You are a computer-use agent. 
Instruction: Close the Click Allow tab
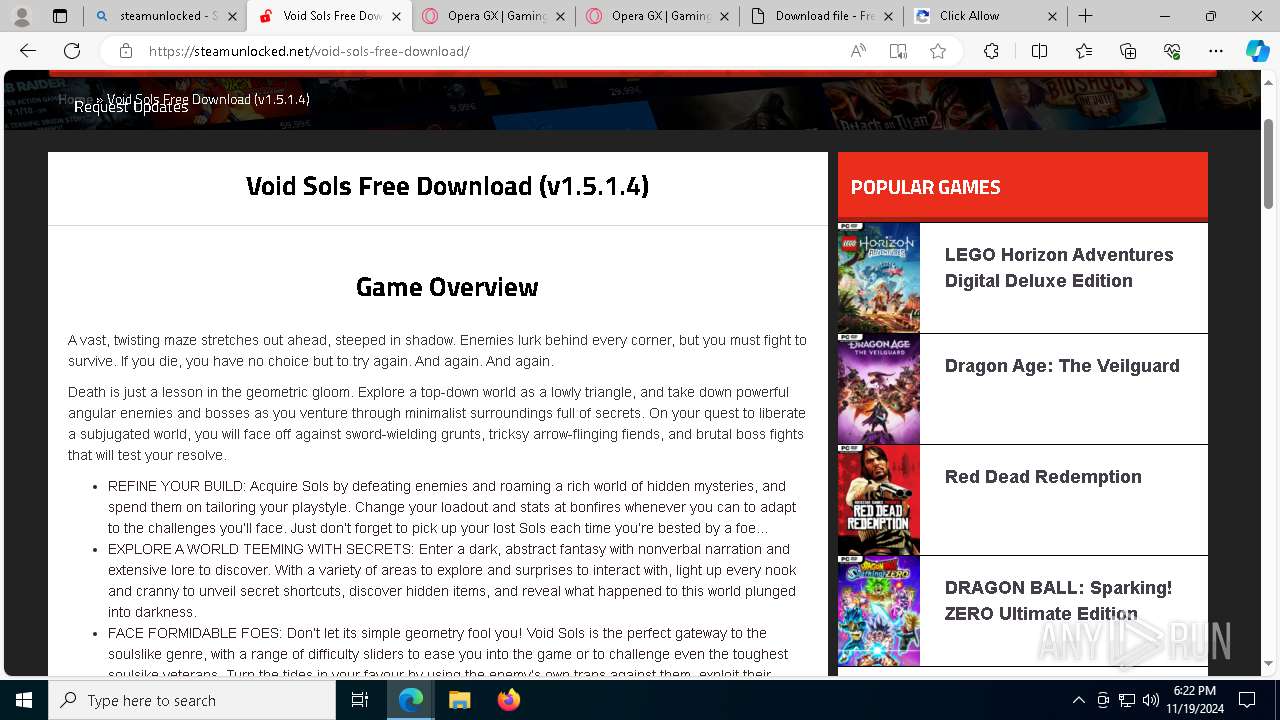(x=1052, y=16)
